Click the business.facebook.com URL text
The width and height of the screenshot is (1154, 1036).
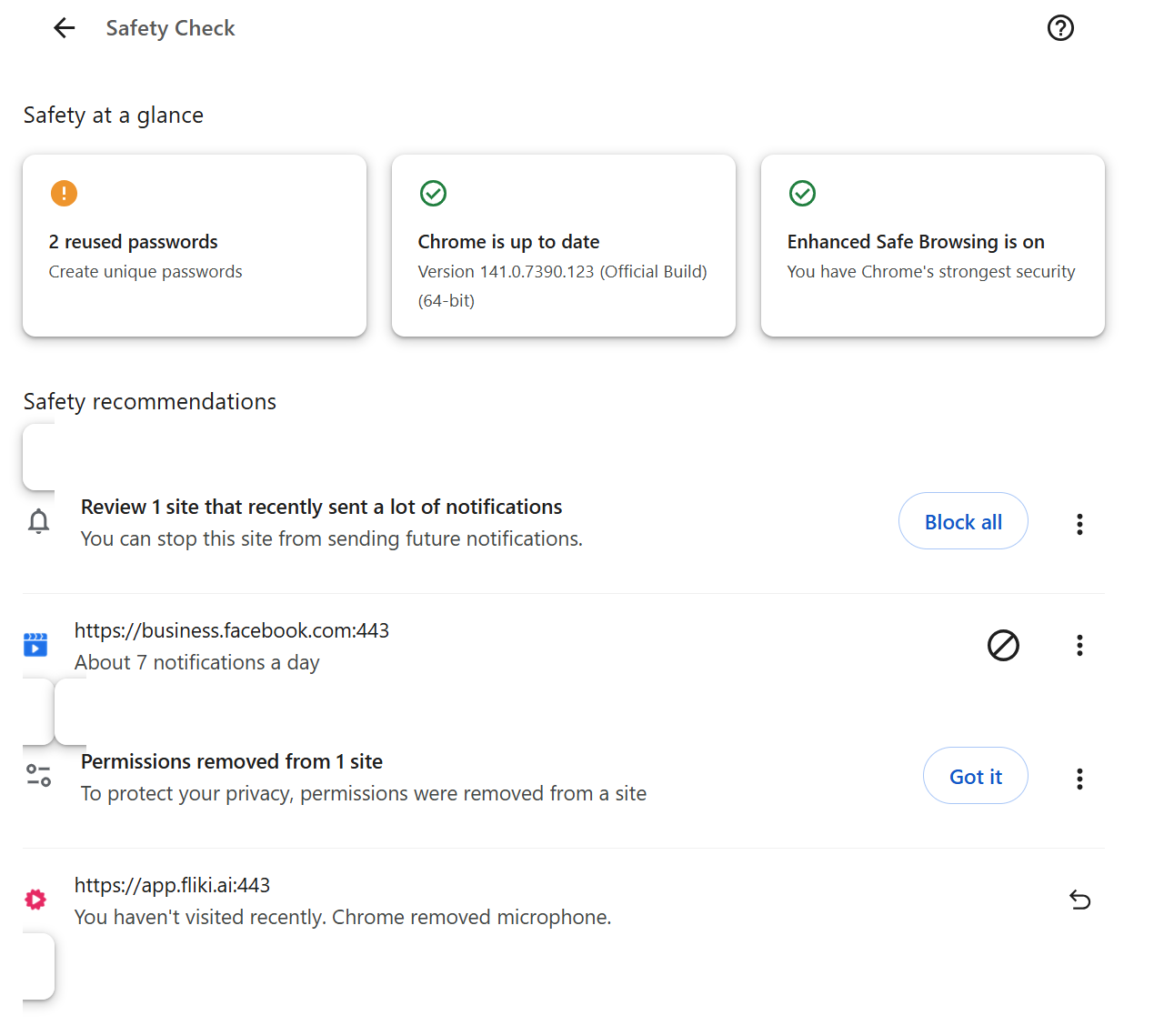point(232,629)
